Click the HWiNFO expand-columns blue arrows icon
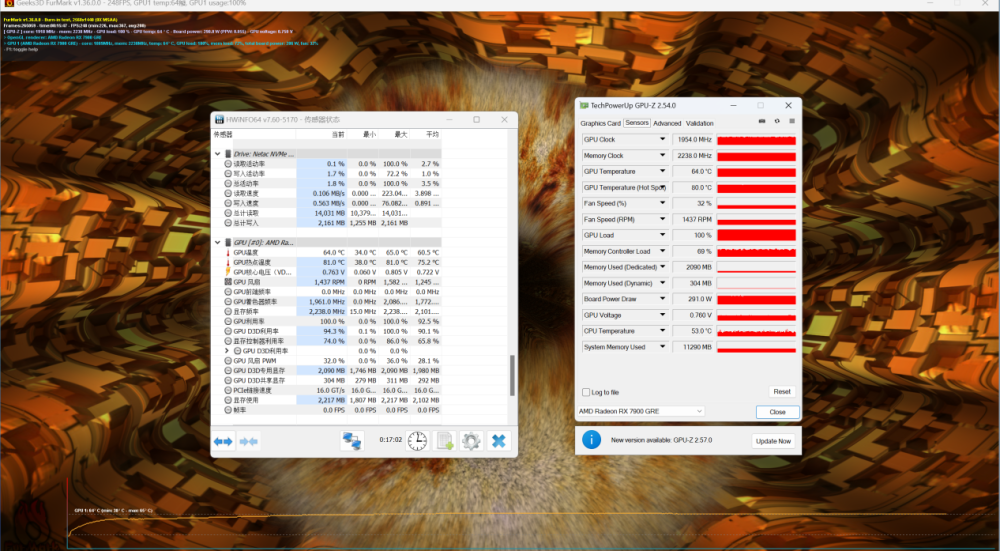 coord(223,441)
